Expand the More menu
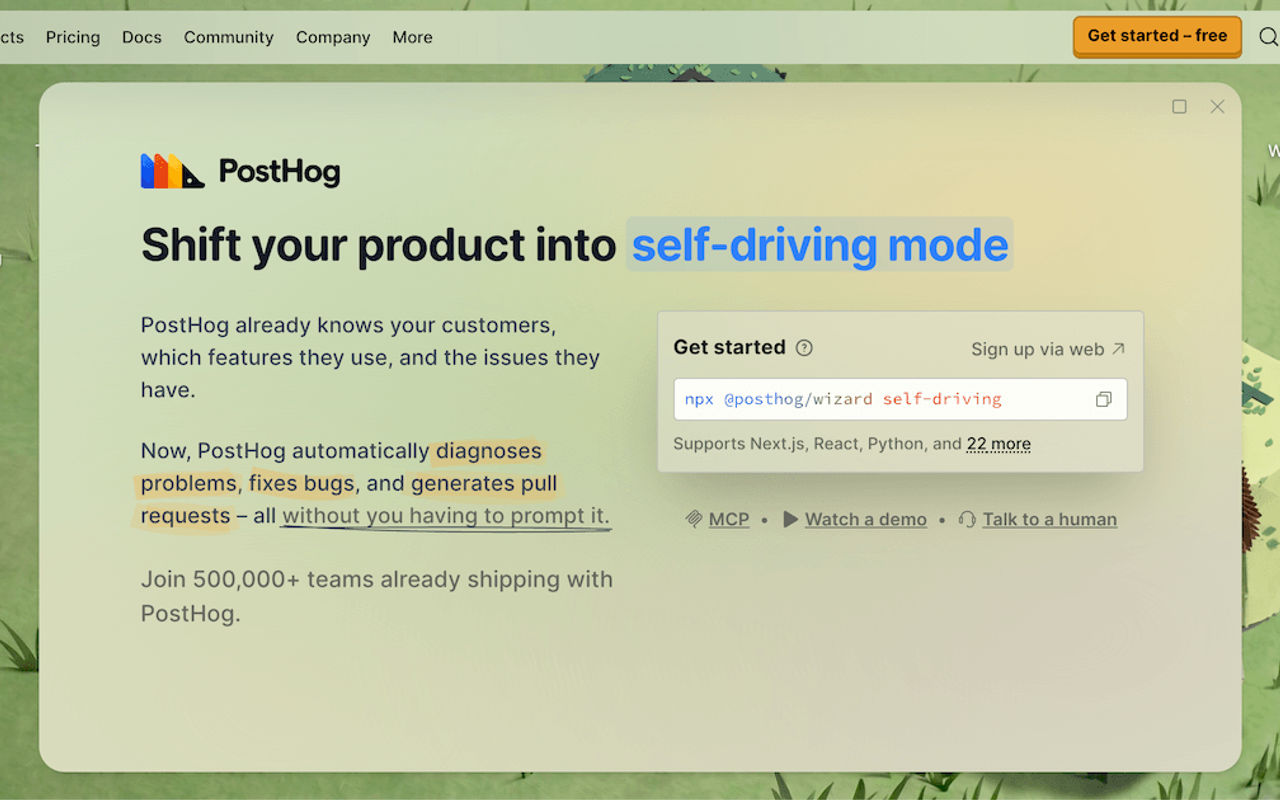This screenshot has height=800, width=1280. tap(413, 37)
